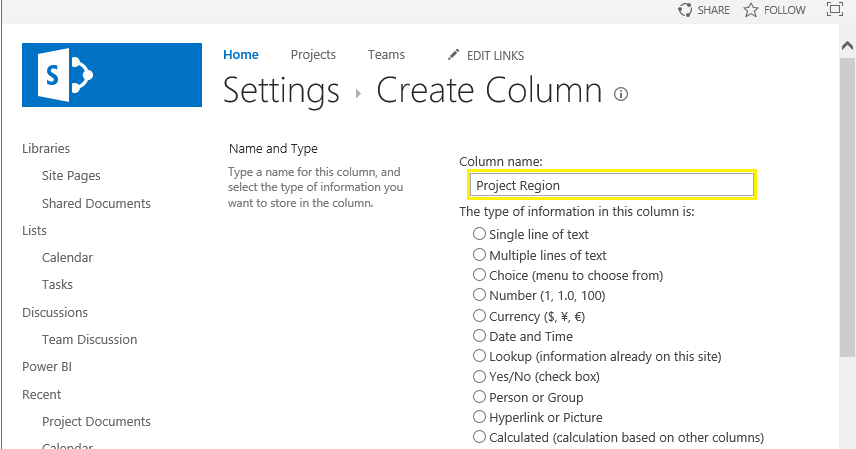Select Multiple lines of text option
The height and width of the screenshot is (449, 856).
479,255
